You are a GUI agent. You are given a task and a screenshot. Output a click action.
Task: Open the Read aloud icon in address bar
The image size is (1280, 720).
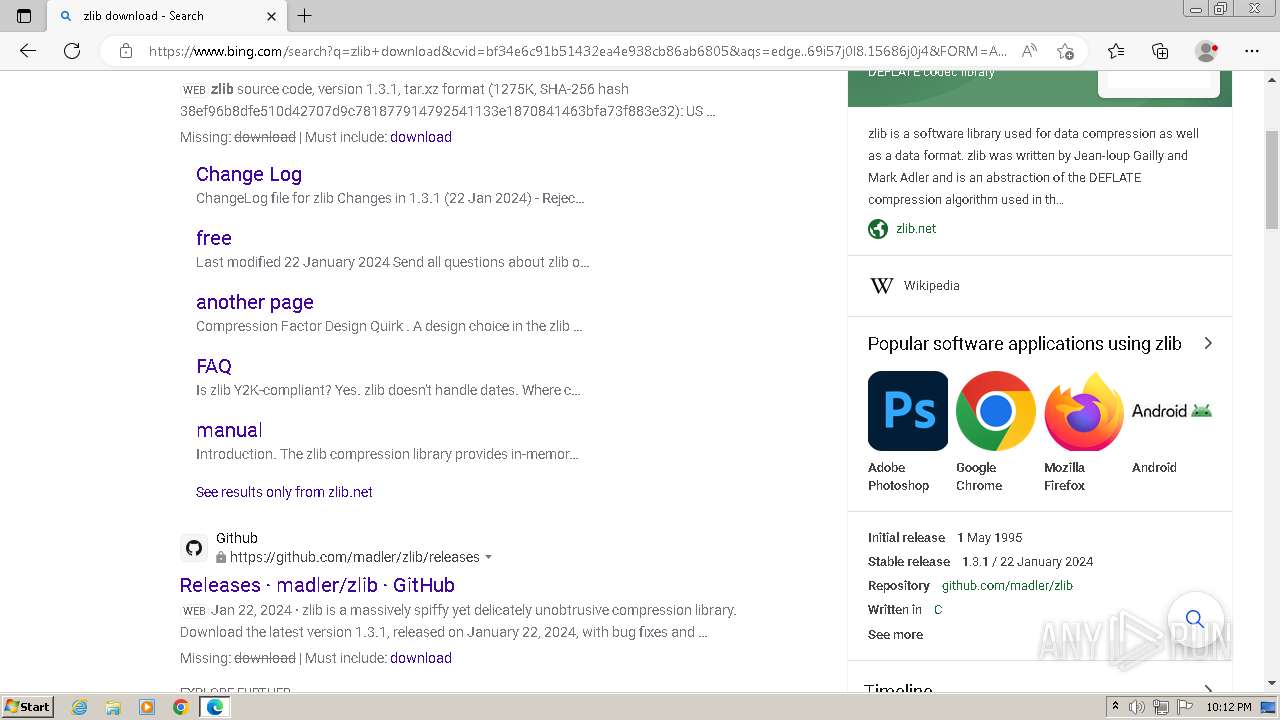[1028, 51]
